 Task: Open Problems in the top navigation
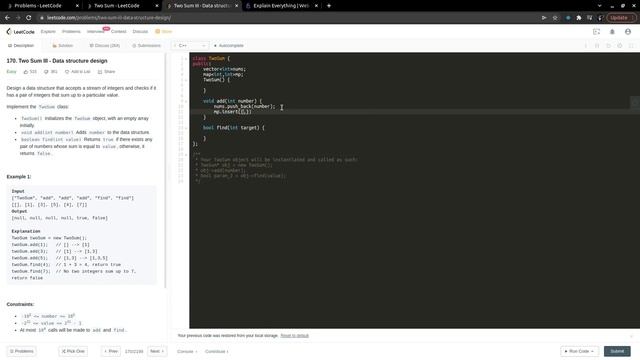71,31
